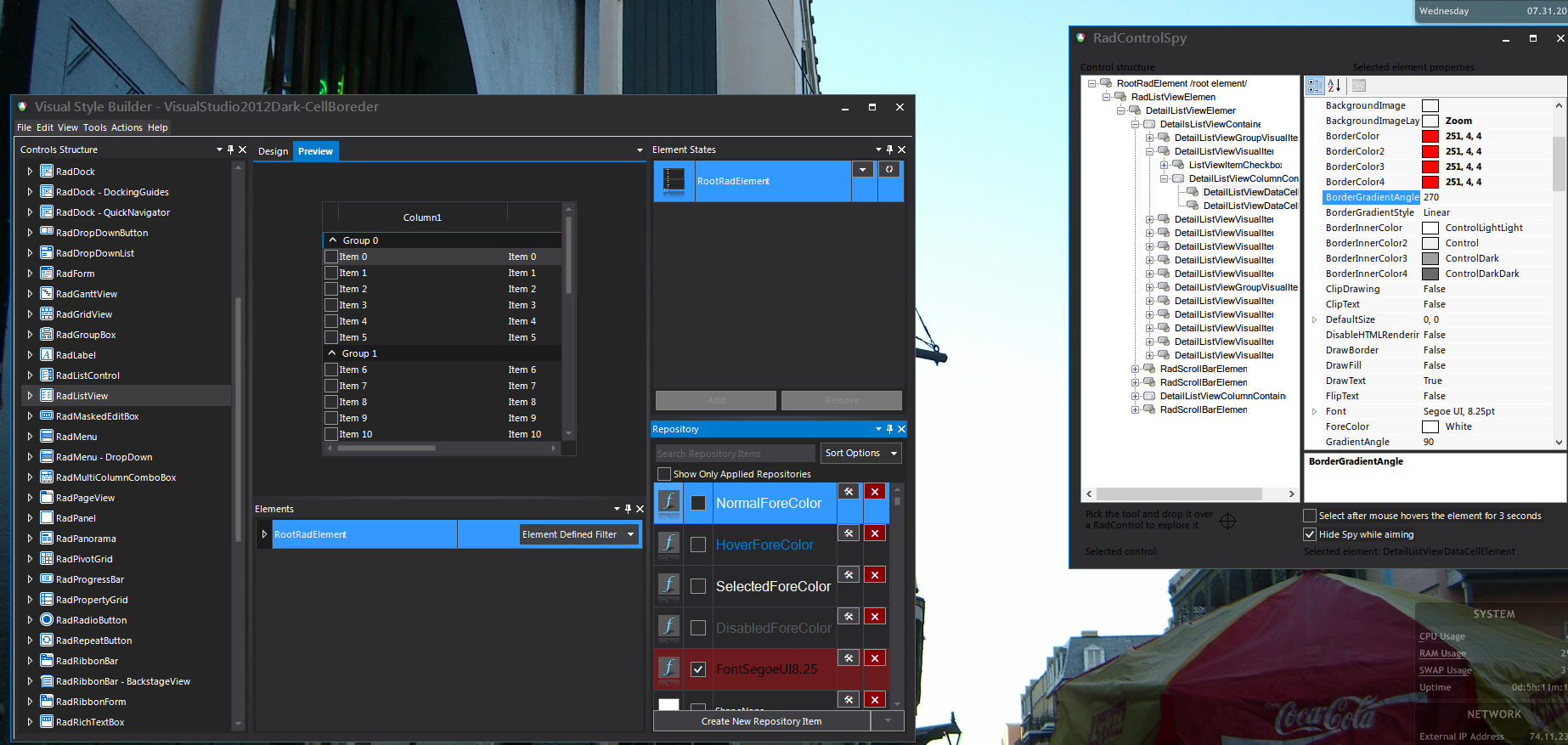Click the BorderInnerColor3 gray swatch
The height and width of the screenshot is (745, 1568).
[1430, 258]
